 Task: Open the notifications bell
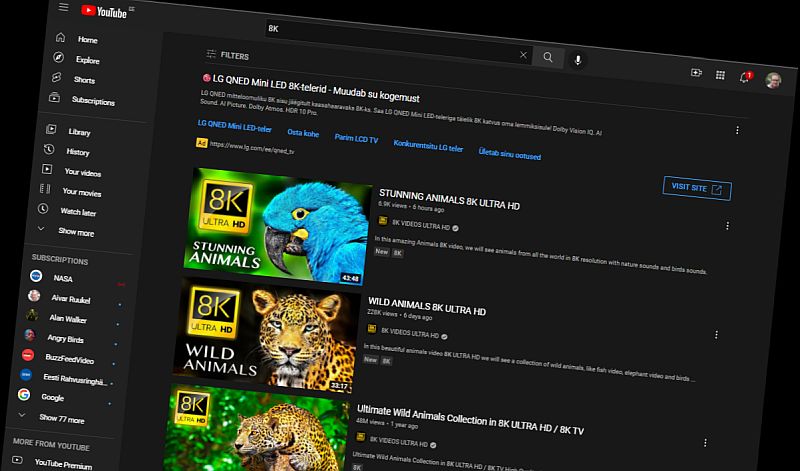(x=744, y=78)
